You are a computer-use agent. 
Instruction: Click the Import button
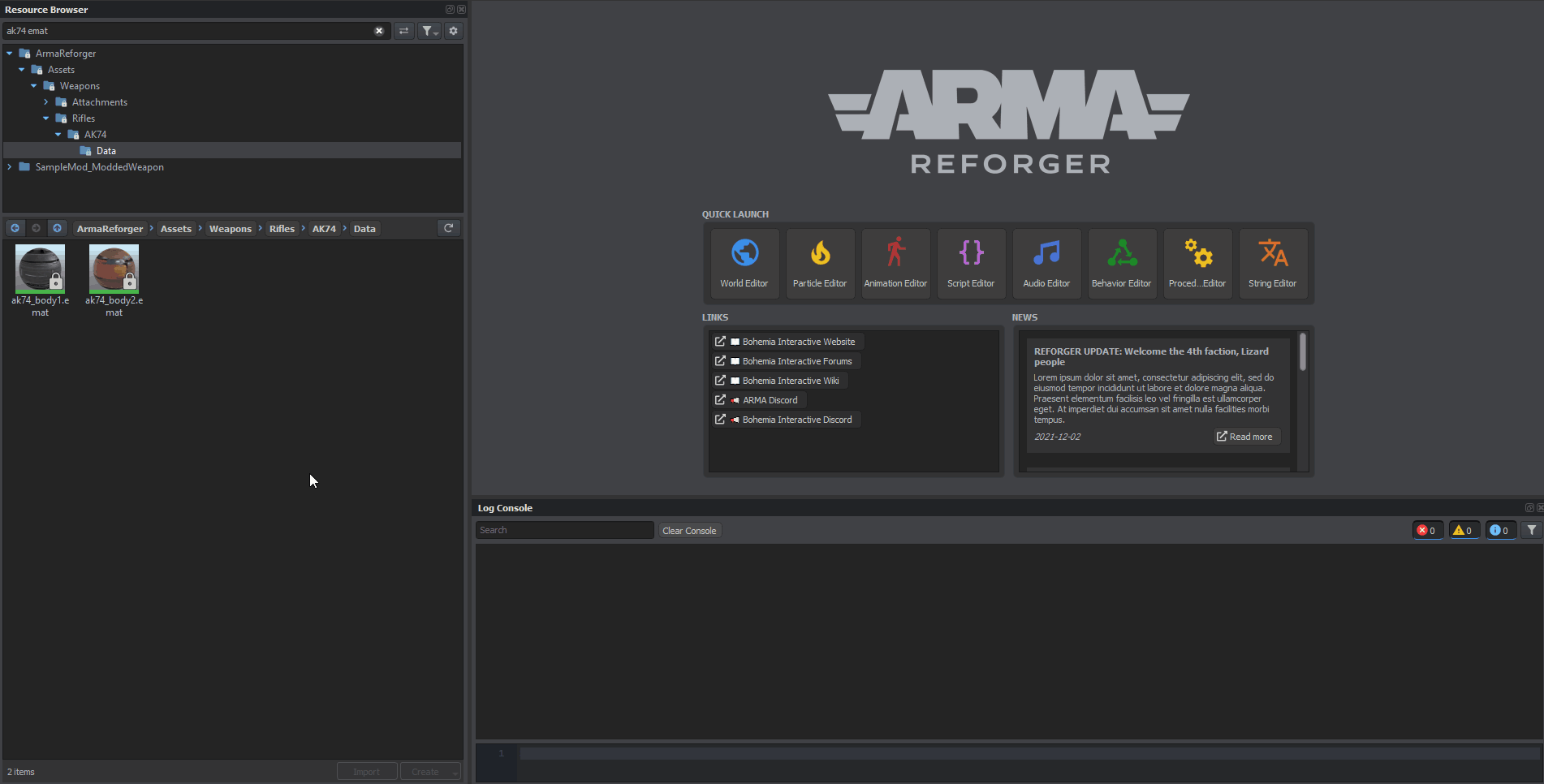coord(367,772)
